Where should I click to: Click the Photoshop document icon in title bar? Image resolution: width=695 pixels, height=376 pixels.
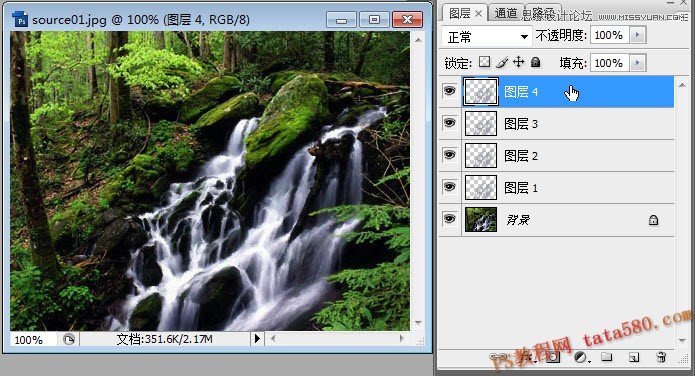click(x=20, y=20)
